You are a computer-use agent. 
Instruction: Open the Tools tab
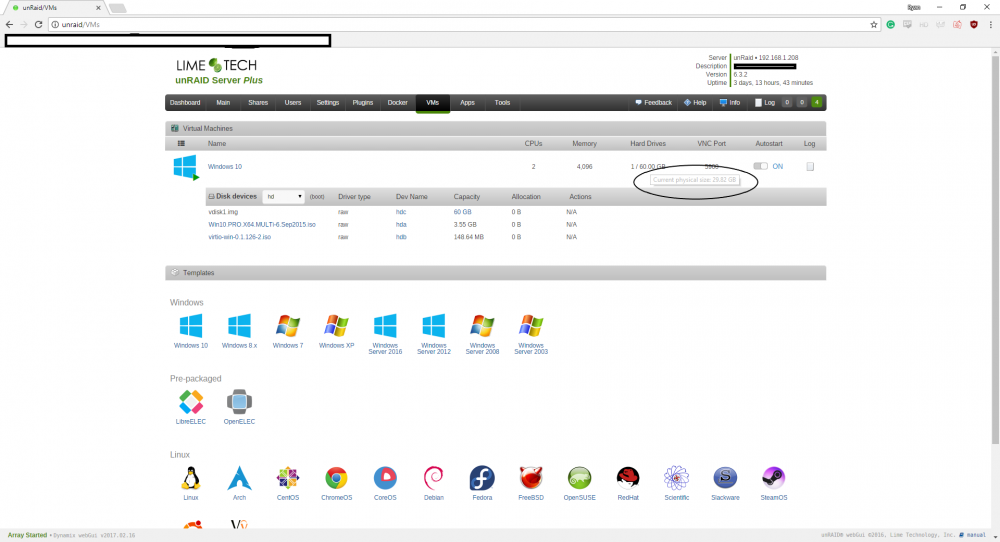pyautogui.click(x=503, y=103)
